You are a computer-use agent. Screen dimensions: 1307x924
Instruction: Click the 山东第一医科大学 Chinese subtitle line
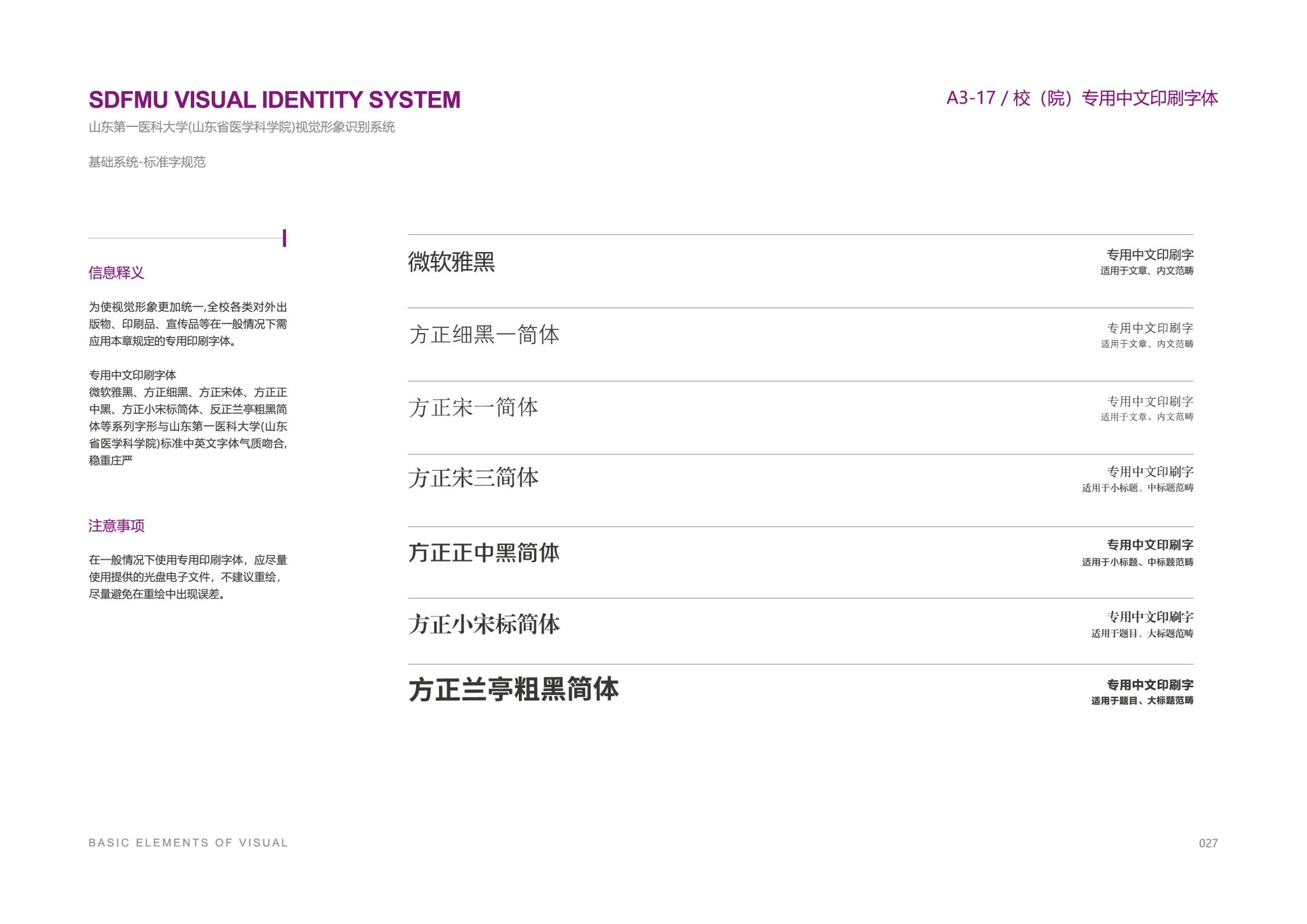241,127
